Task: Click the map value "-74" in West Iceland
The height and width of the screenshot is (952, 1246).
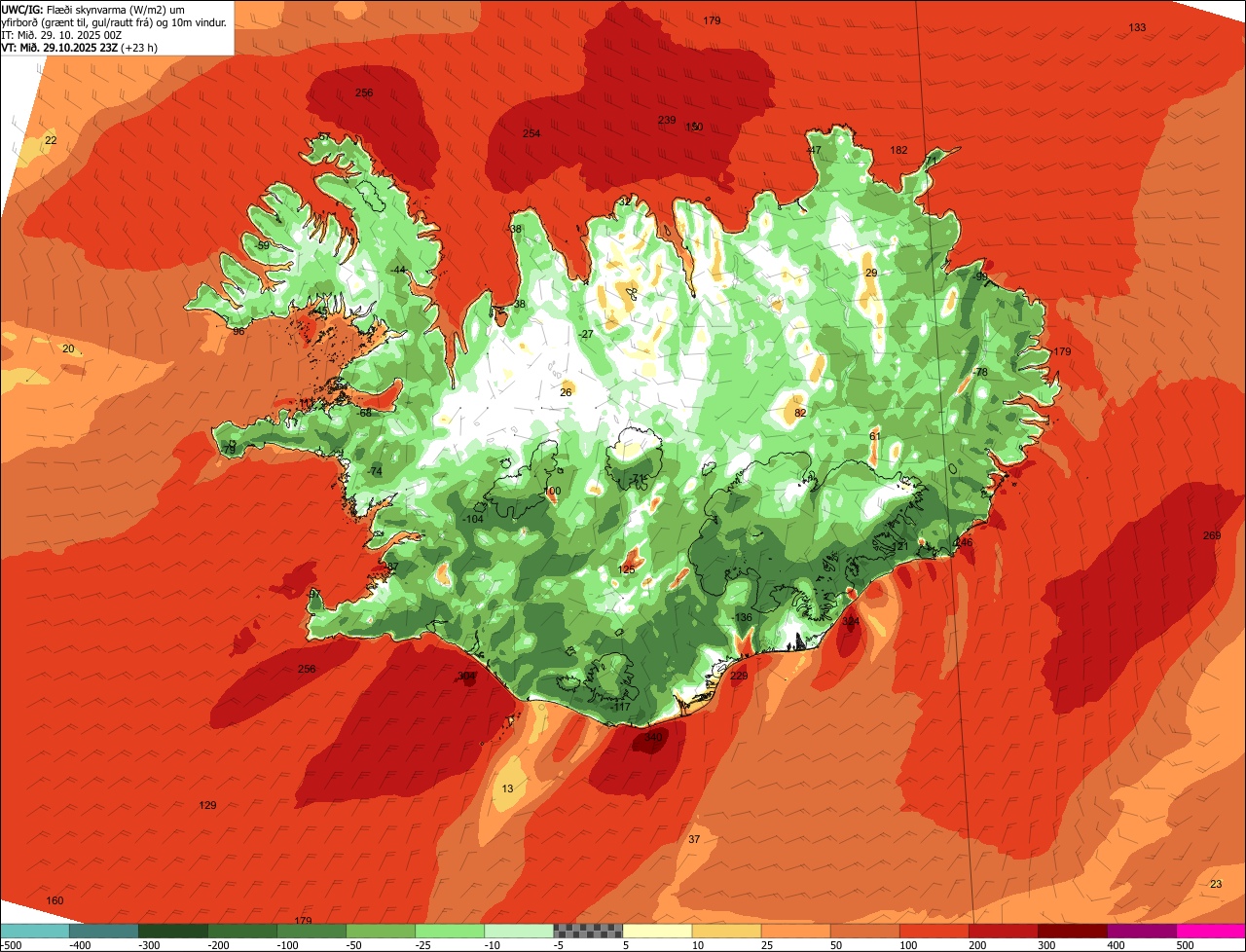Action: pyautogui.click(x=374, y=471)
